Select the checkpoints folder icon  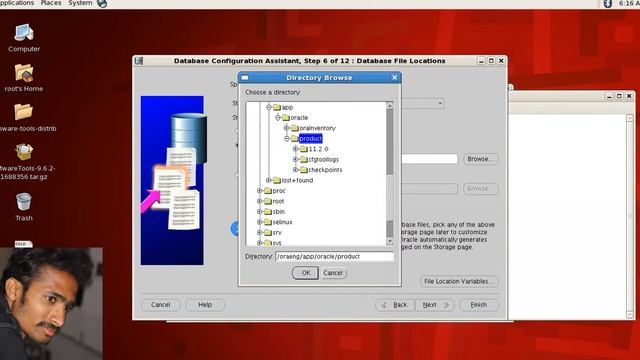click(x=304, y=170)
